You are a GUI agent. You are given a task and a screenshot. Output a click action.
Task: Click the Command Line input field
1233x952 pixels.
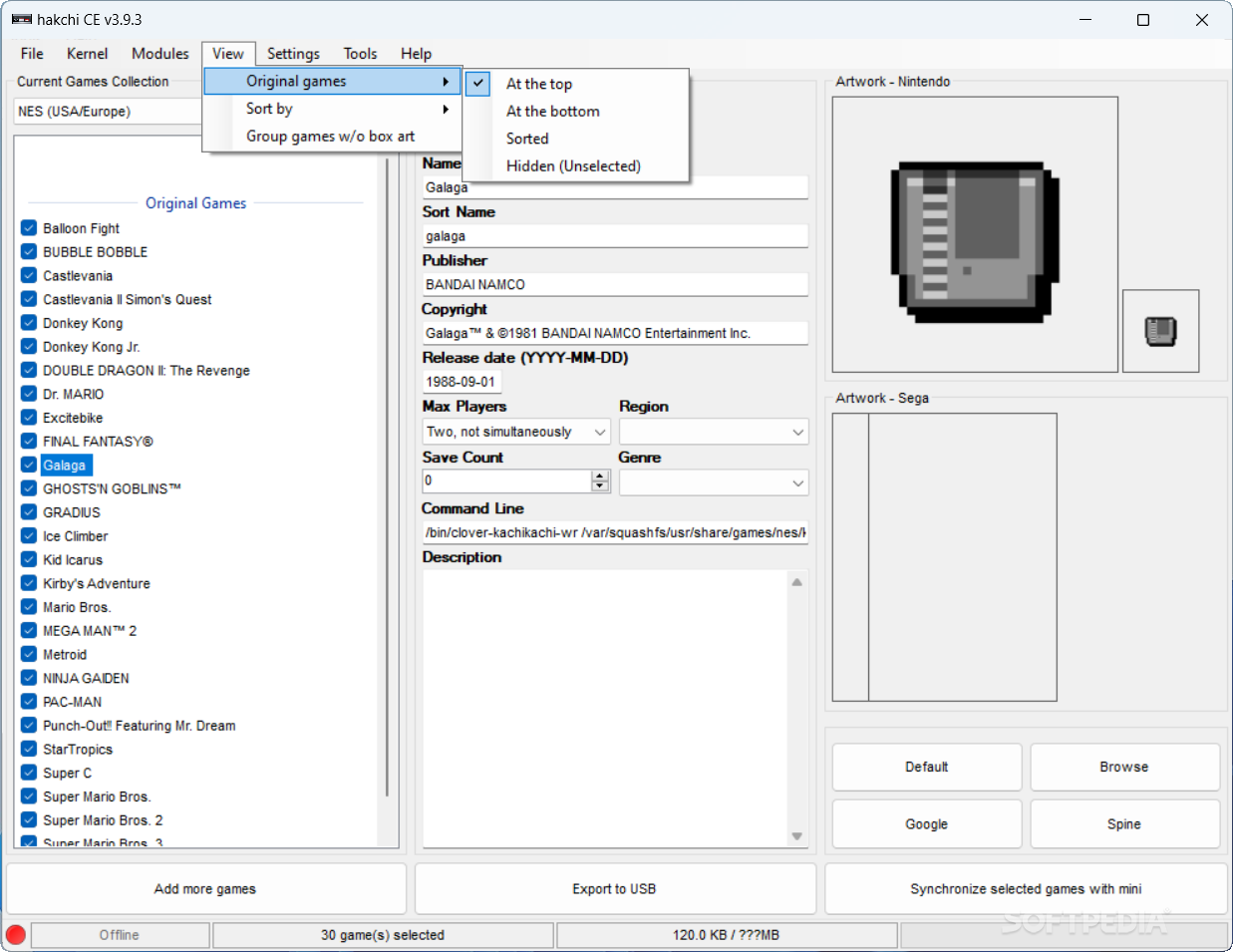coord(615,532)
